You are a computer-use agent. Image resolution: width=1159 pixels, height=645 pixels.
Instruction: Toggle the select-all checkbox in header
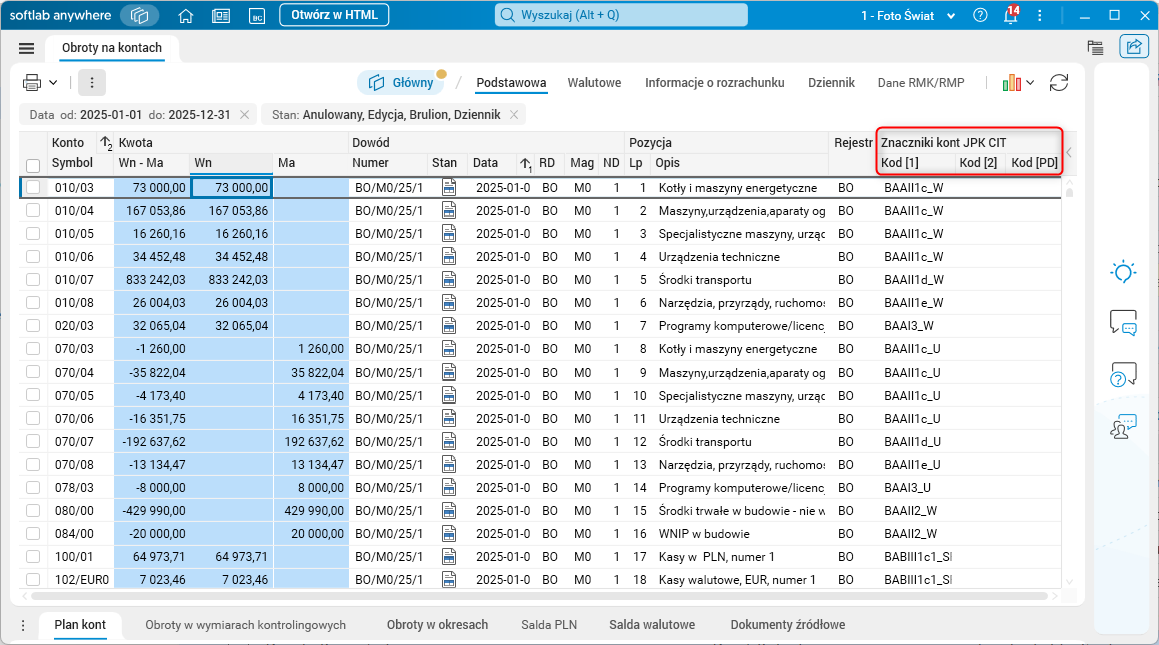33,165
